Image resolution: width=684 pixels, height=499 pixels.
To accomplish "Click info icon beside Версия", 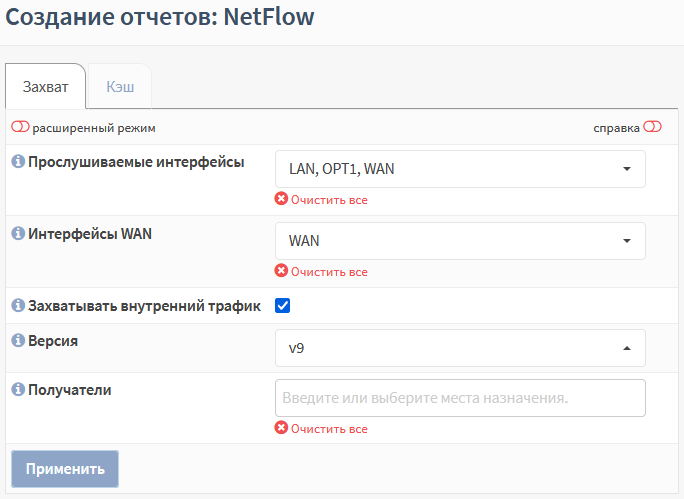I will (x=18, y=340).
